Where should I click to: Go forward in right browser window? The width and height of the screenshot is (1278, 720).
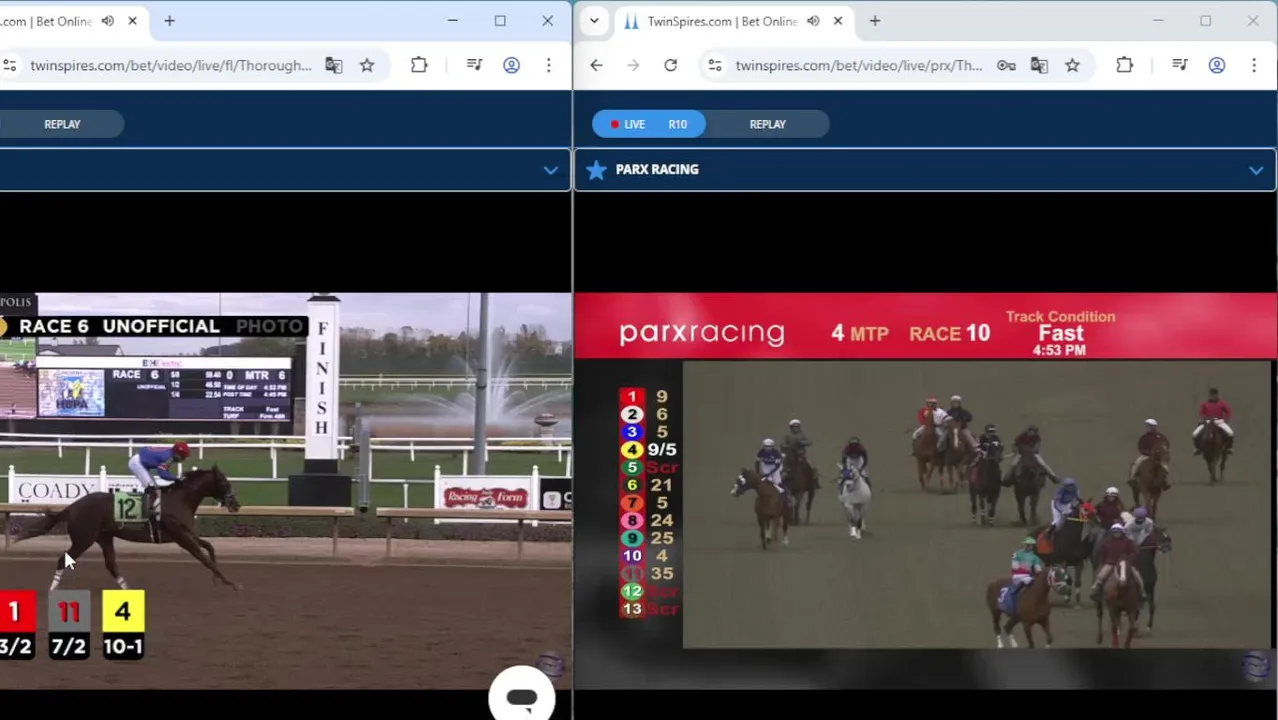pyautogui.click(x=633, y=65)
